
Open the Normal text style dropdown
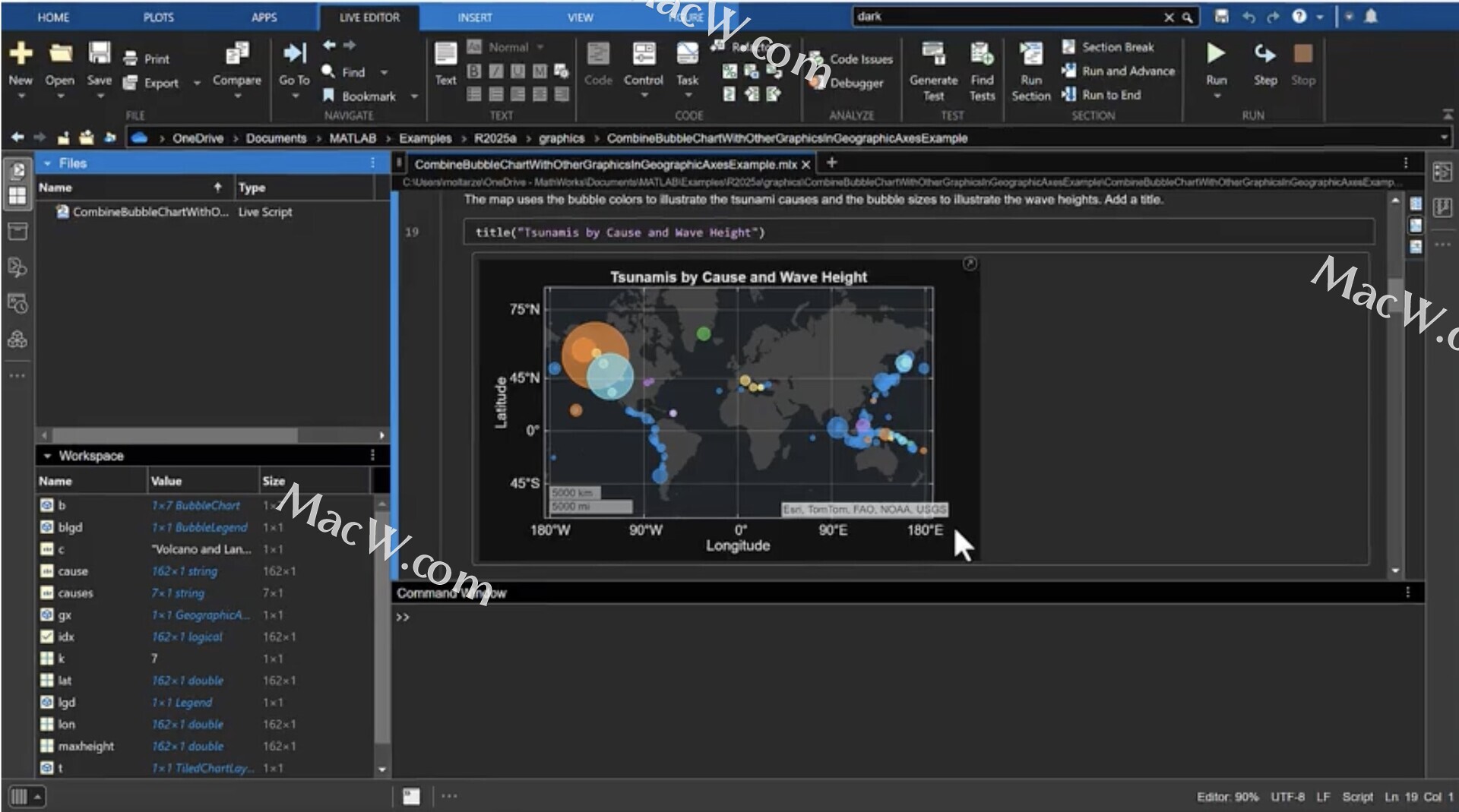[x=508, y=47]
